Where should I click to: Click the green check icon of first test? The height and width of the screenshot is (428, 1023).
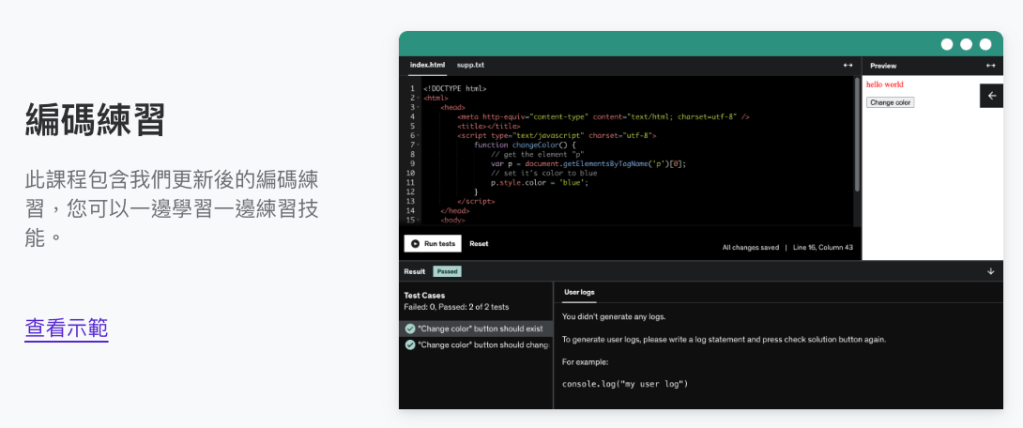coord(410,329)
